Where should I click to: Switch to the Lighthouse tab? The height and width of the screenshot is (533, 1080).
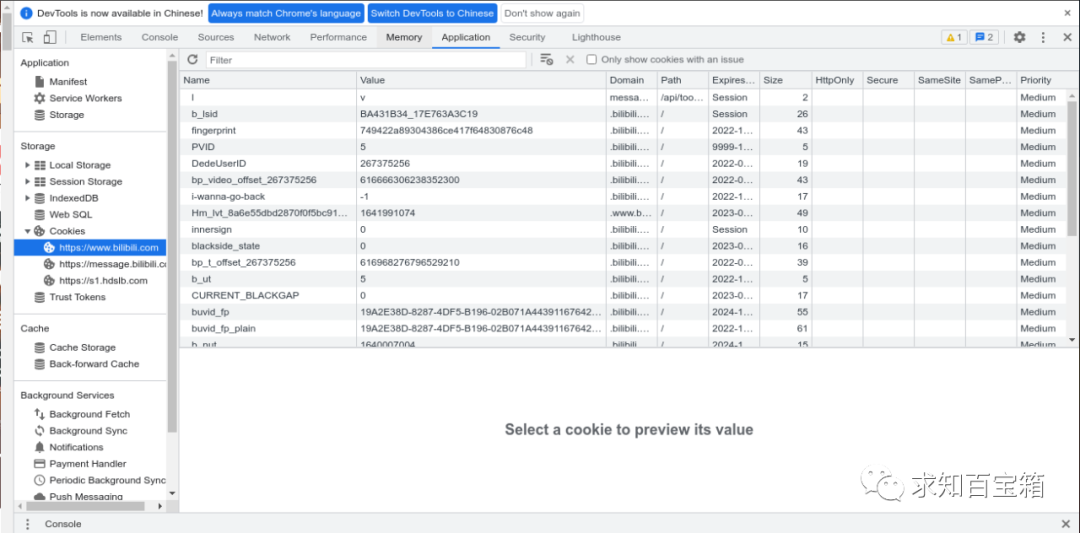596,37
